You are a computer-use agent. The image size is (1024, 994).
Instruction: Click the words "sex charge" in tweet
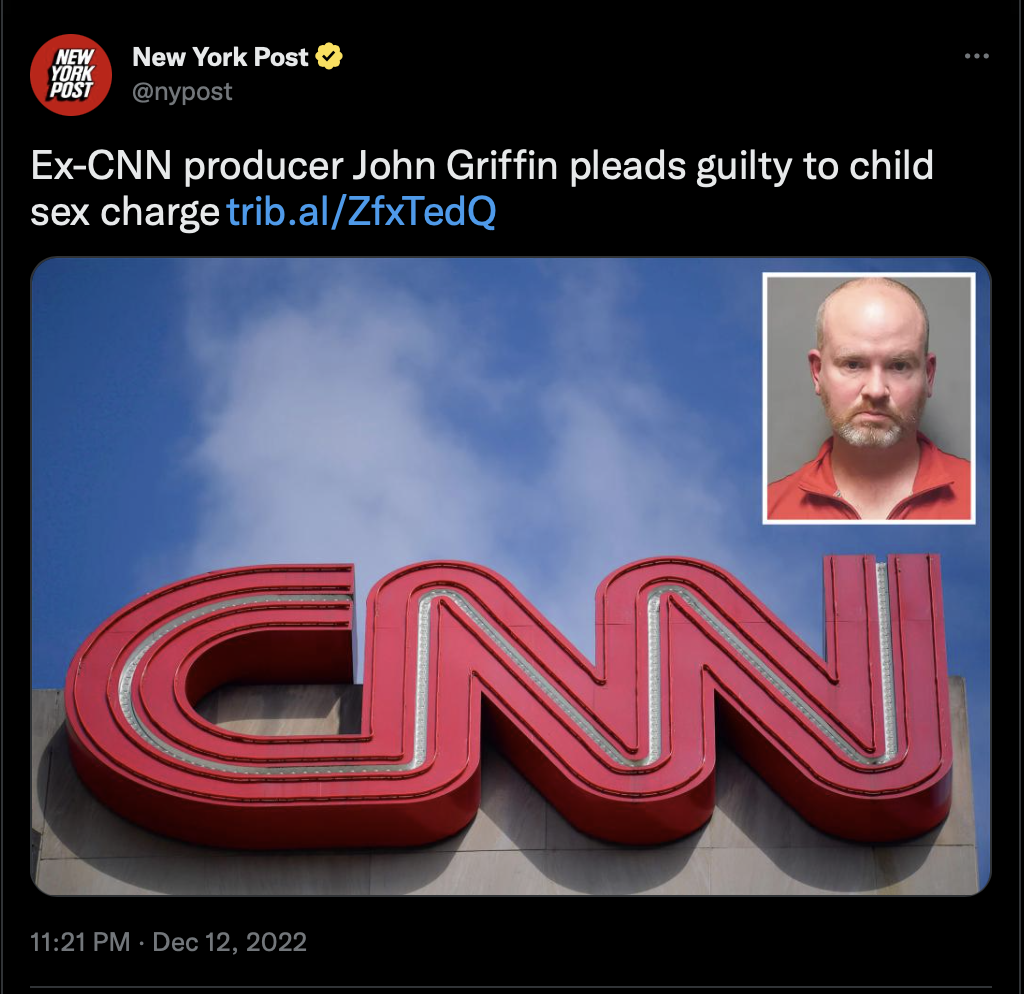(125, 212)
